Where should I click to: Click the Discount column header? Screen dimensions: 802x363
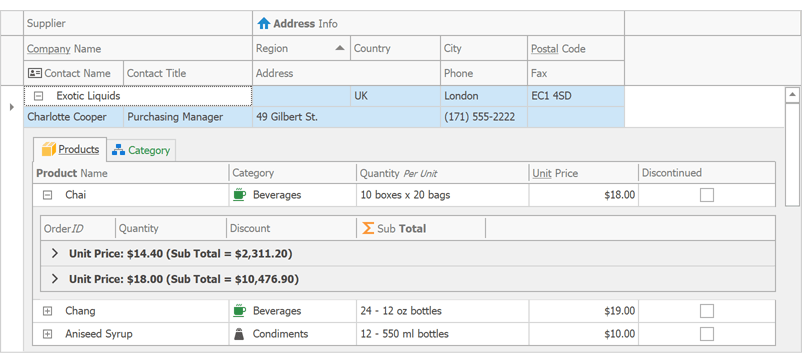click(x=291, y=228)
